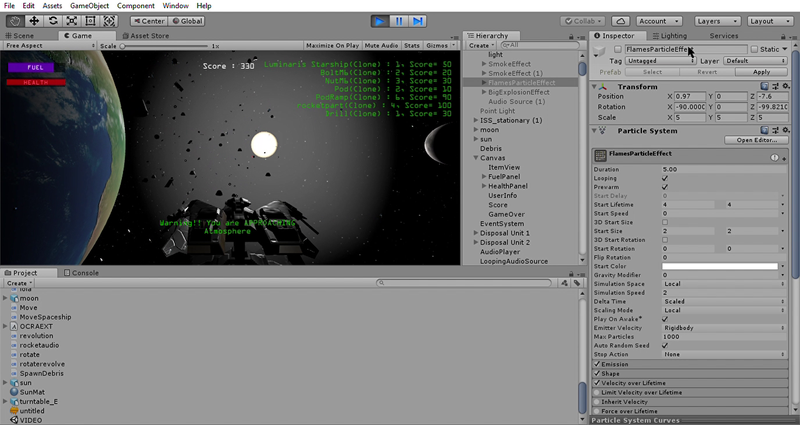
Task: Select the Rotate tool
Action: [54, 20]
